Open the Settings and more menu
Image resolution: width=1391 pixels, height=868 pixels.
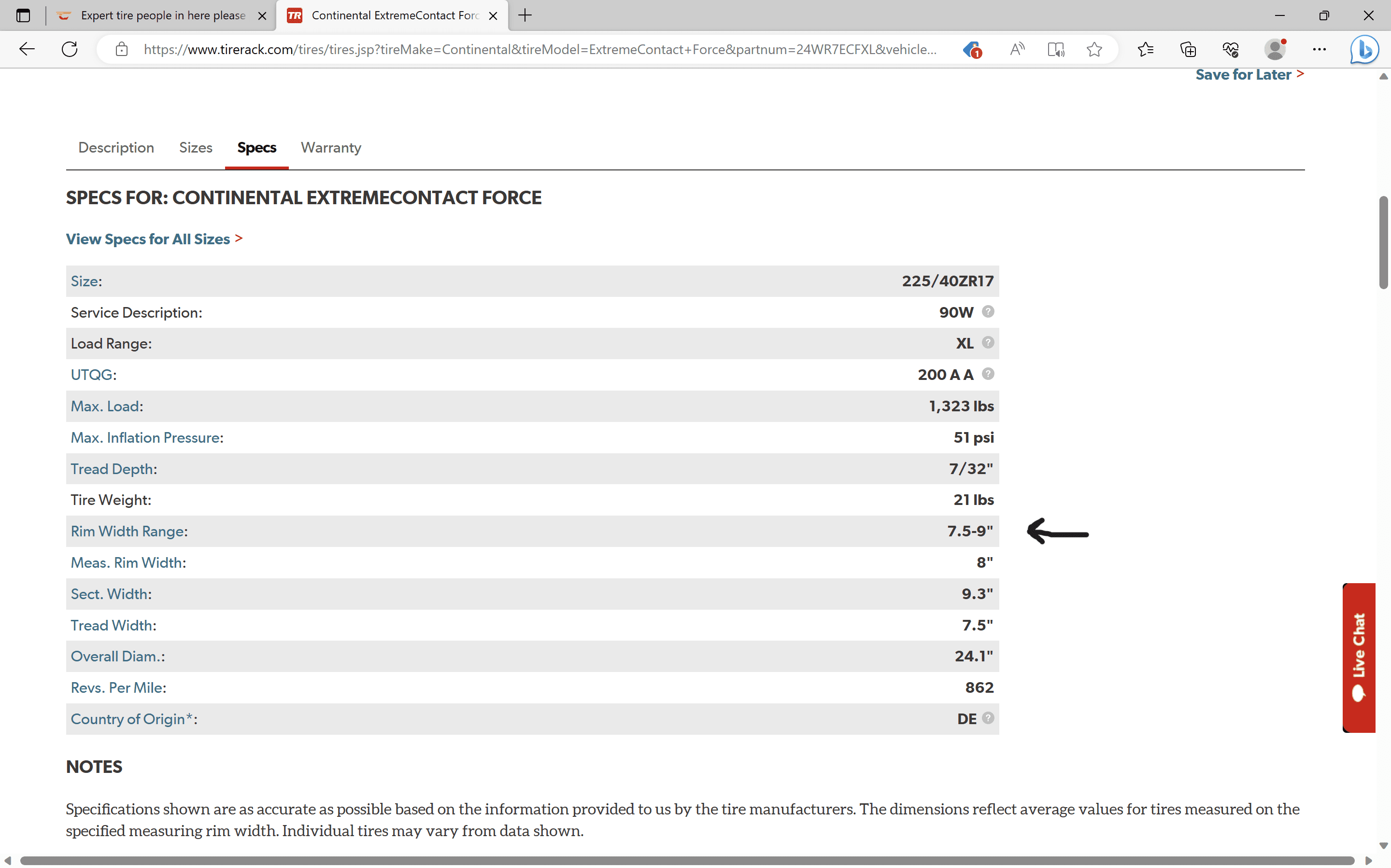(1319, 49)
